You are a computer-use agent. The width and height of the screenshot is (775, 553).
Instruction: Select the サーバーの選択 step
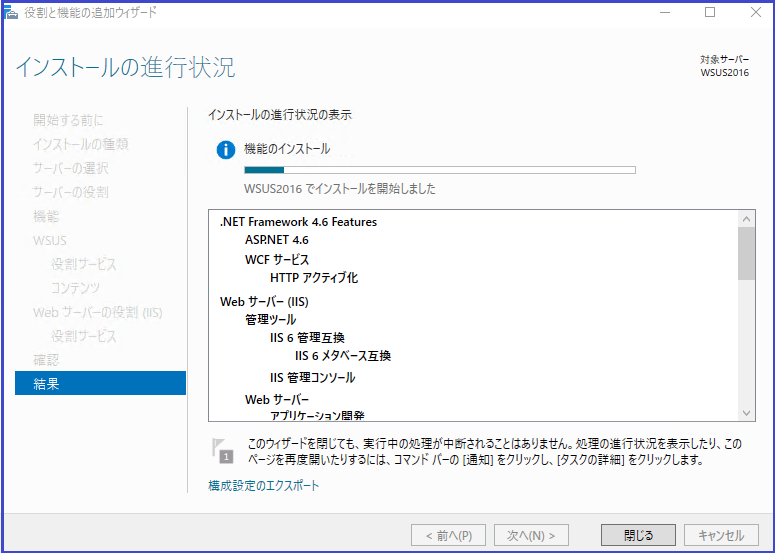click(71, 168)
